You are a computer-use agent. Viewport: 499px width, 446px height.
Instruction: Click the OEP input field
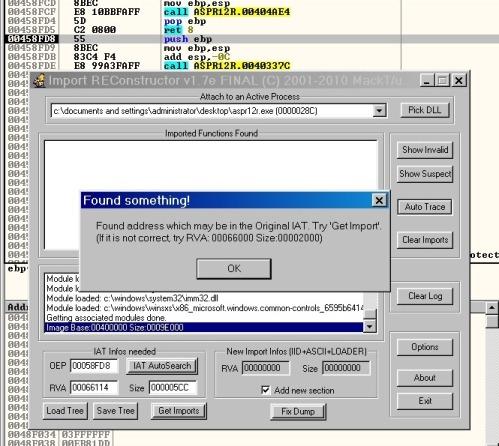tap(94, 366)
